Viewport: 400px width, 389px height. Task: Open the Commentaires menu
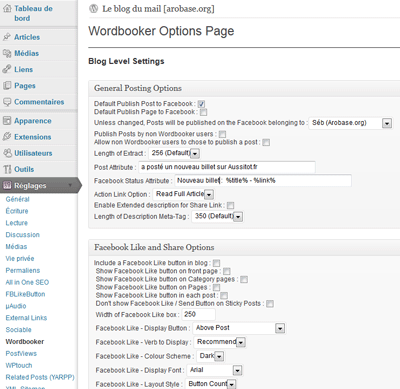pos(39,102)
